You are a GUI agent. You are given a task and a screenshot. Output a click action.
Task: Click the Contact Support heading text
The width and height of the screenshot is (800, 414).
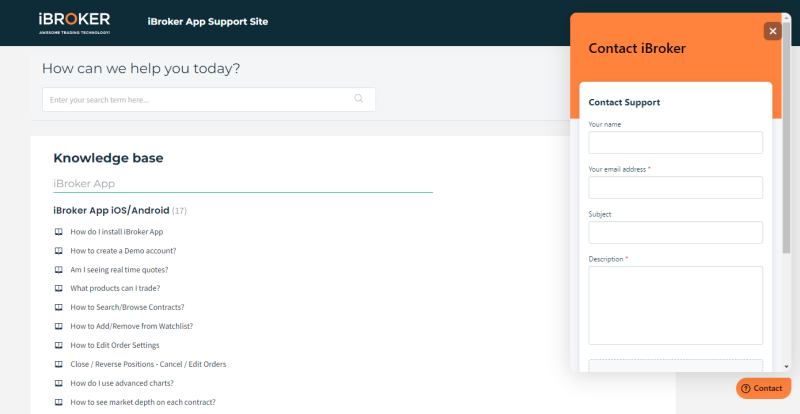coord(624,102)
